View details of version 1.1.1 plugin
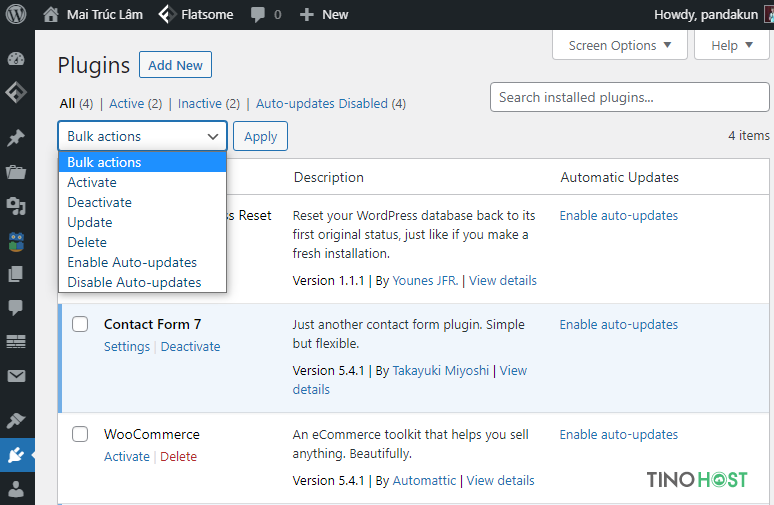 [503, 281]
